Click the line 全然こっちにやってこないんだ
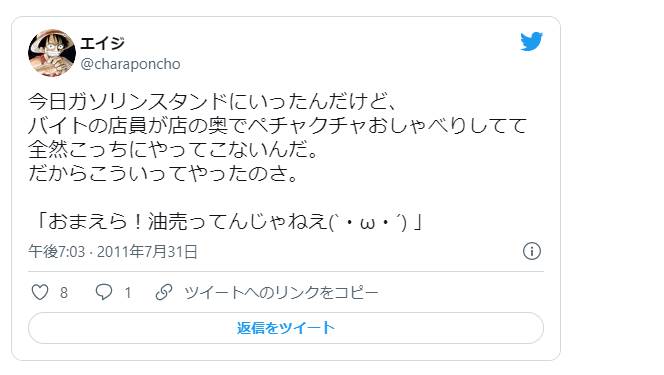 174,149
